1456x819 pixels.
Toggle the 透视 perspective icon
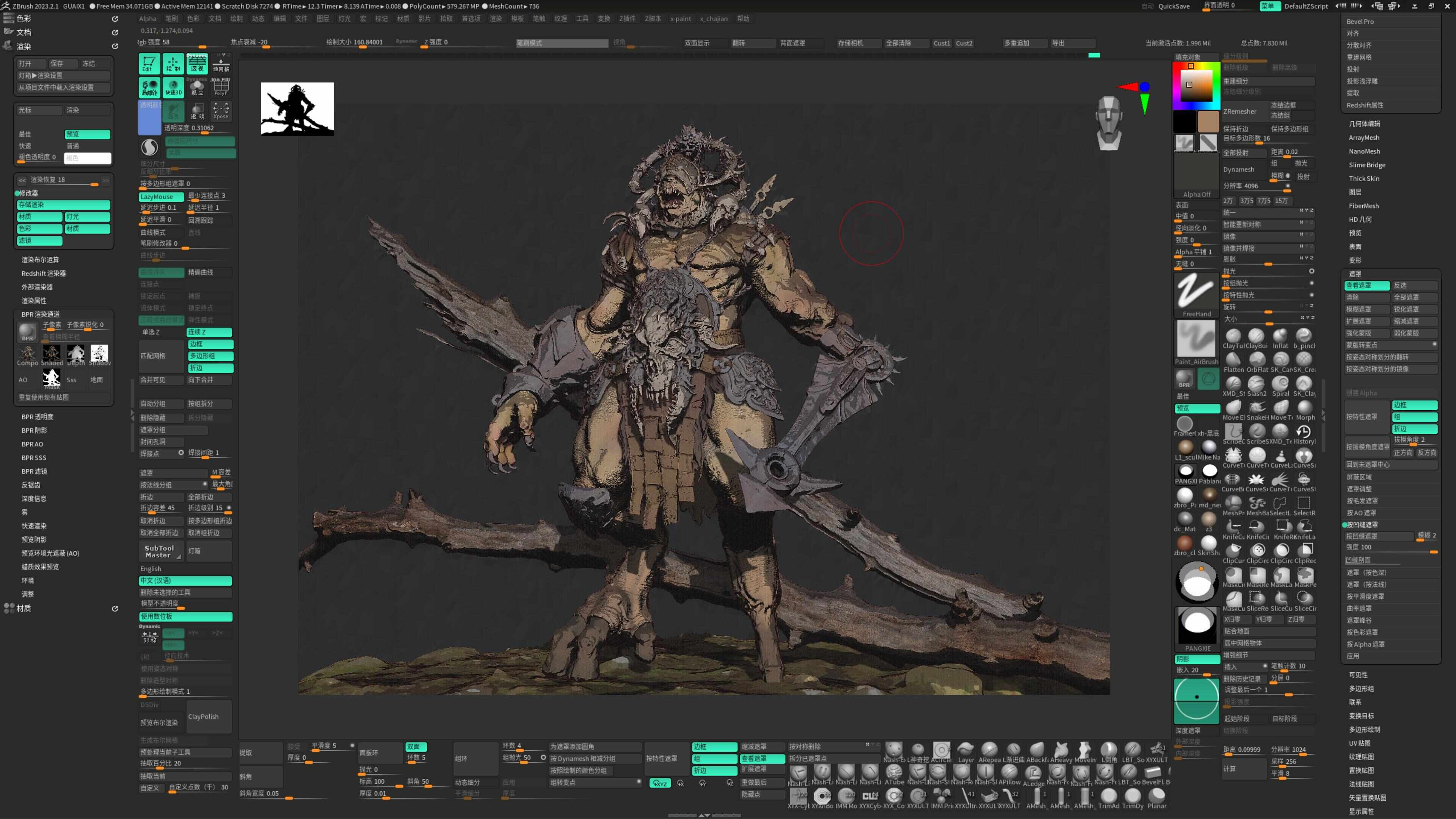pyautogui.click(x=197, y=63)
